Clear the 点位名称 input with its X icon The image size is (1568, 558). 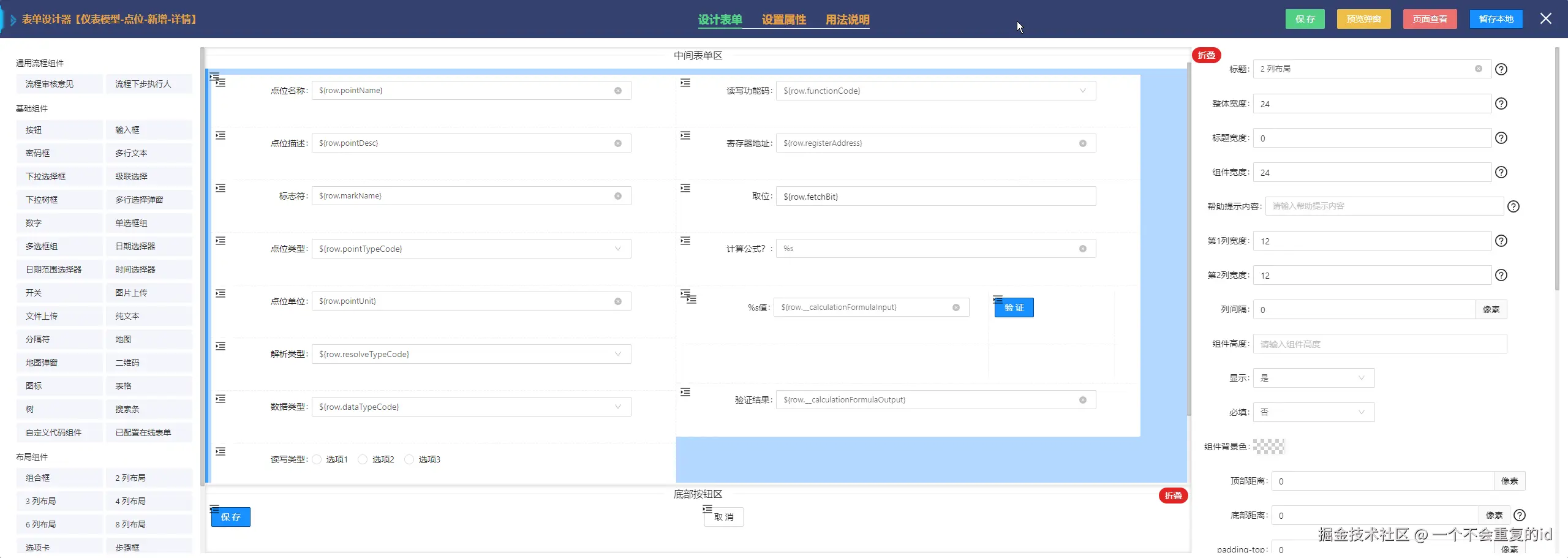click(618, 91)
